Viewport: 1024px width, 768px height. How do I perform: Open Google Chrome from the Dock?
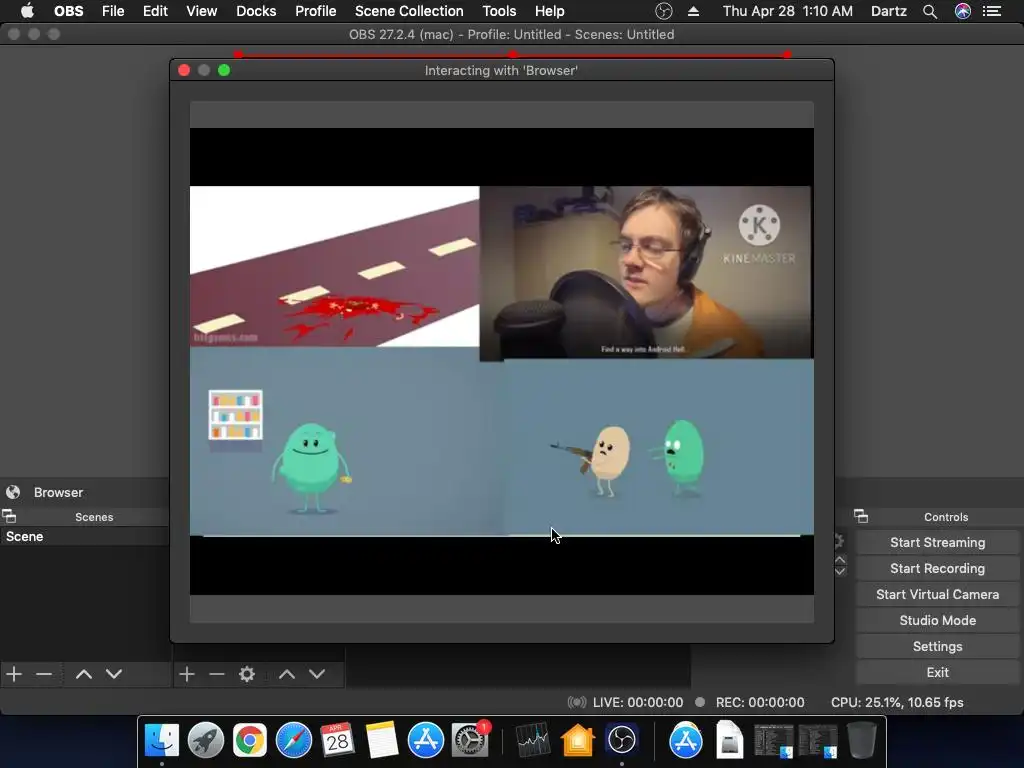point(249,741)
